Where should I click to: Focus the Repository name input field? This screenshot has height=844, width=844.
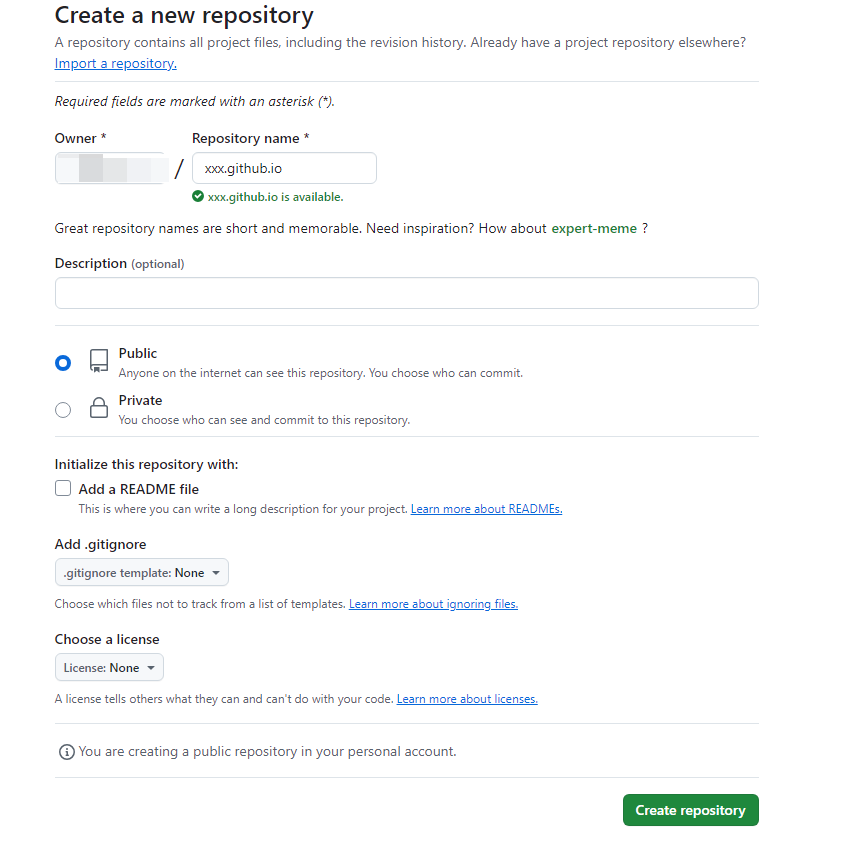[284, 168]
